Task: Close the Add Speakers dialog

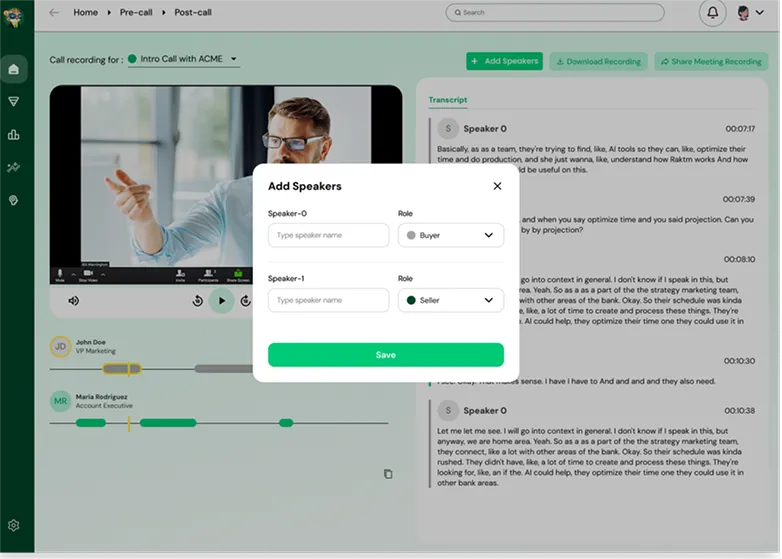Action: tap(497, 186)
